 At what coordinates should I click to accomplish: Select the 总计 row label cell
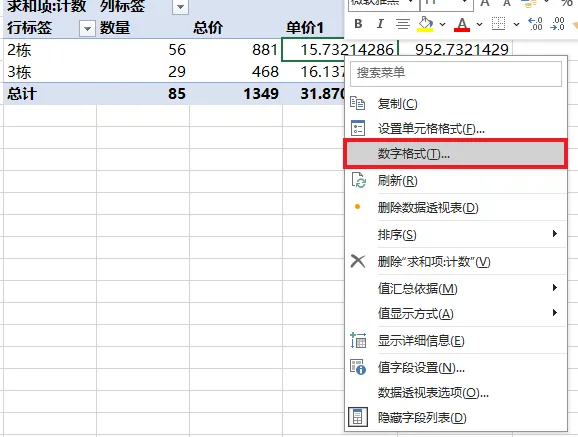click(x=49, y=94)
